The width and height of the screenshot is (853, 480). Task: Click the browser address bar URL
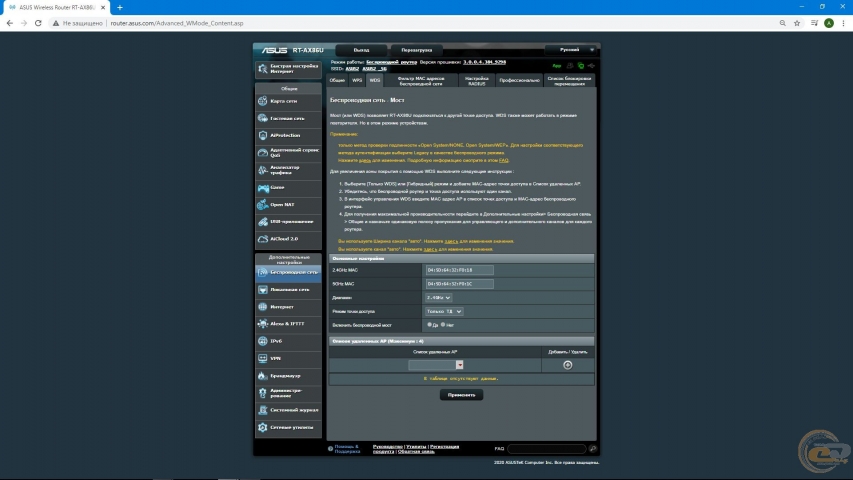177,23
